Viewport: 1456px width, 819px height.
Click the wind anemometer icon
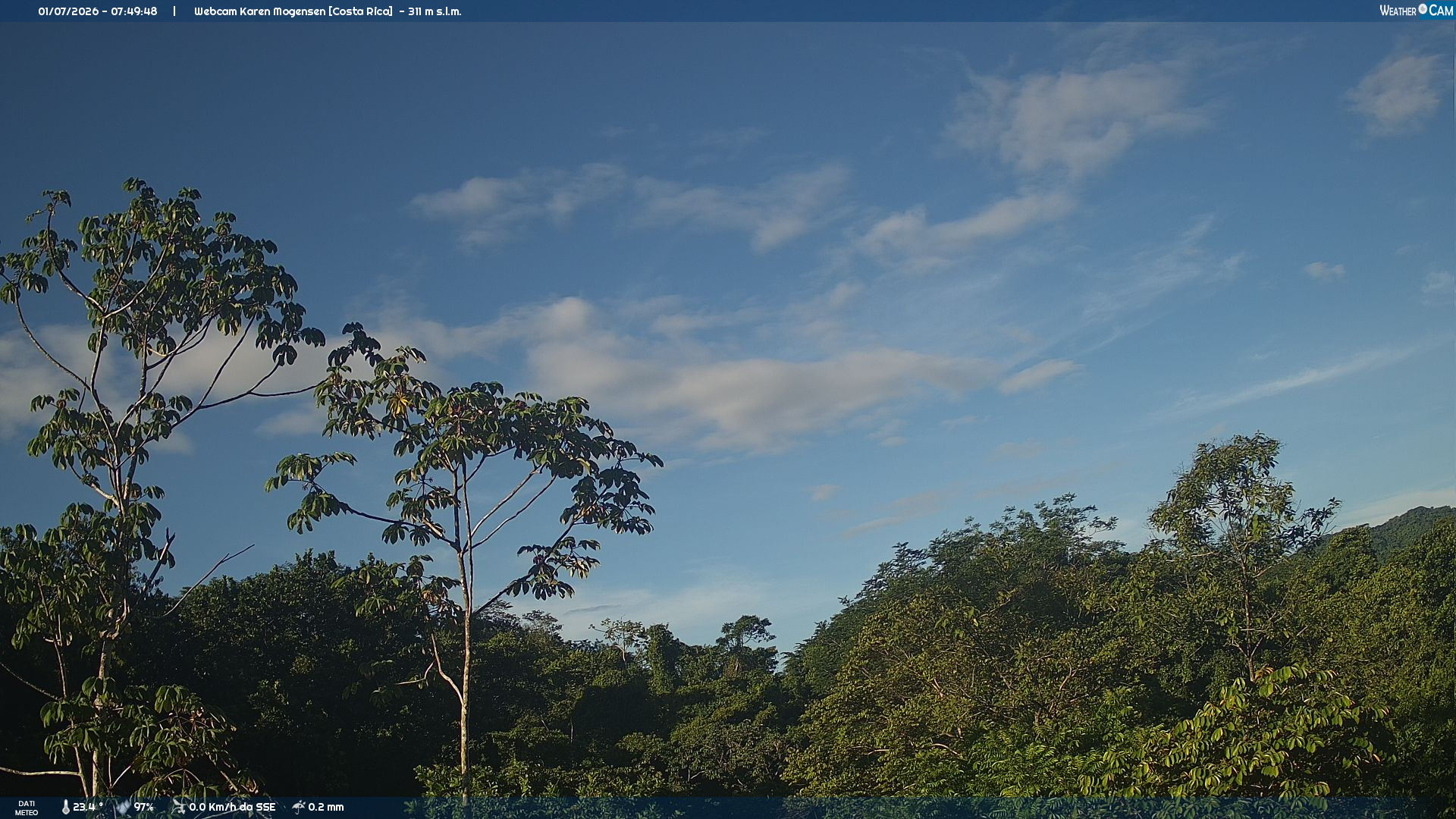point(179,807)
